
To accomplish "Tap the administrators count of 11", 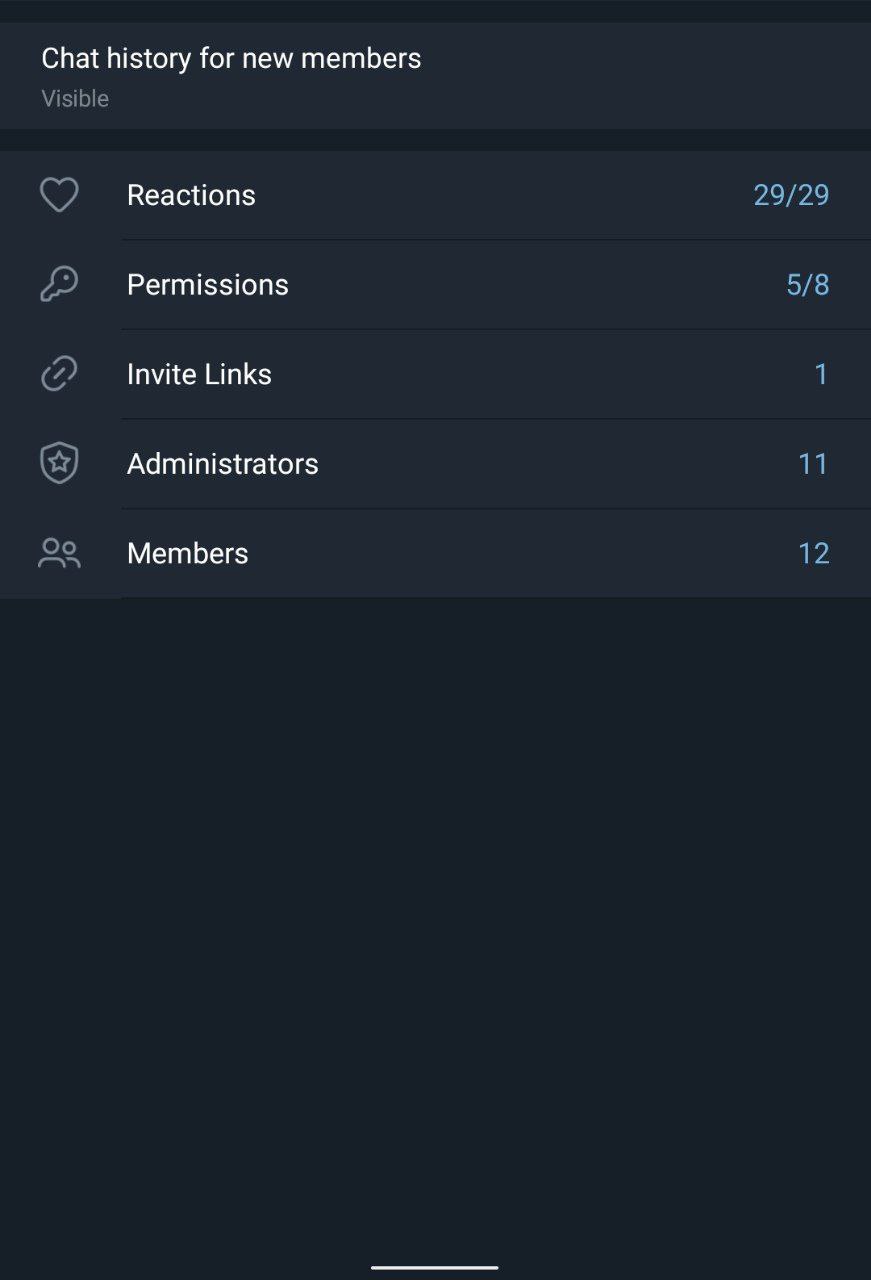I will (x=813, y=464).
